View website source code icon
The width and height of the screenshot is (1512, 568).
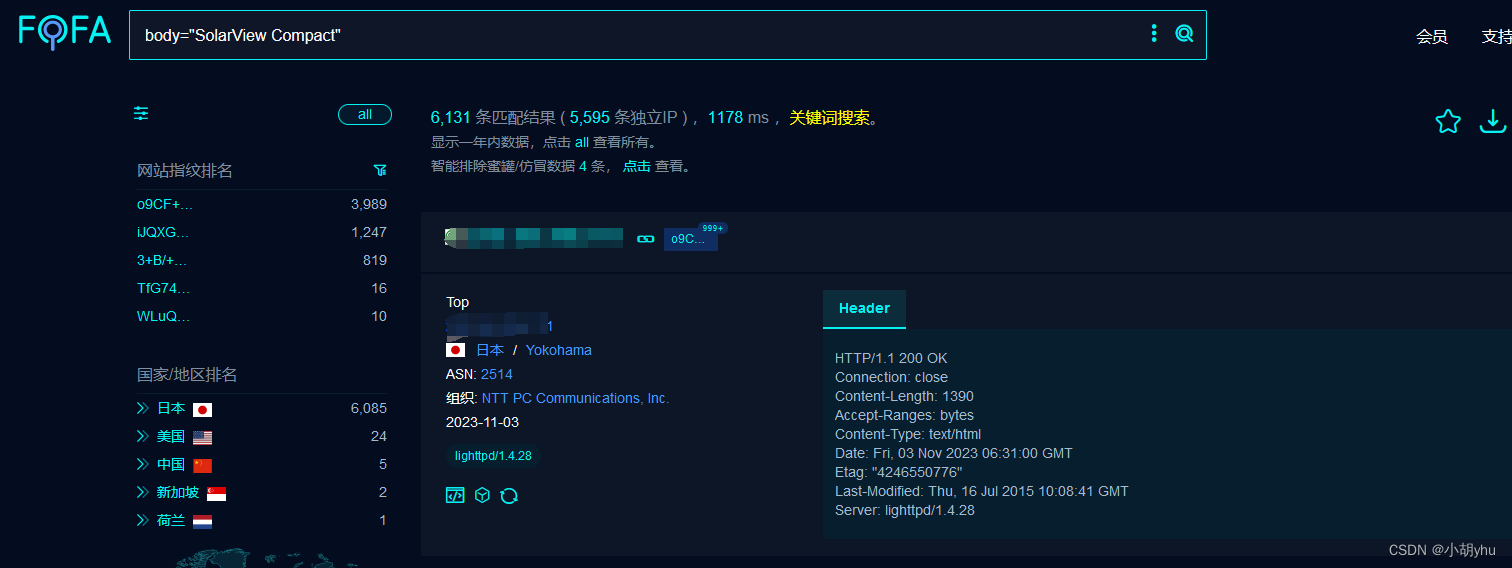[455, 495]
